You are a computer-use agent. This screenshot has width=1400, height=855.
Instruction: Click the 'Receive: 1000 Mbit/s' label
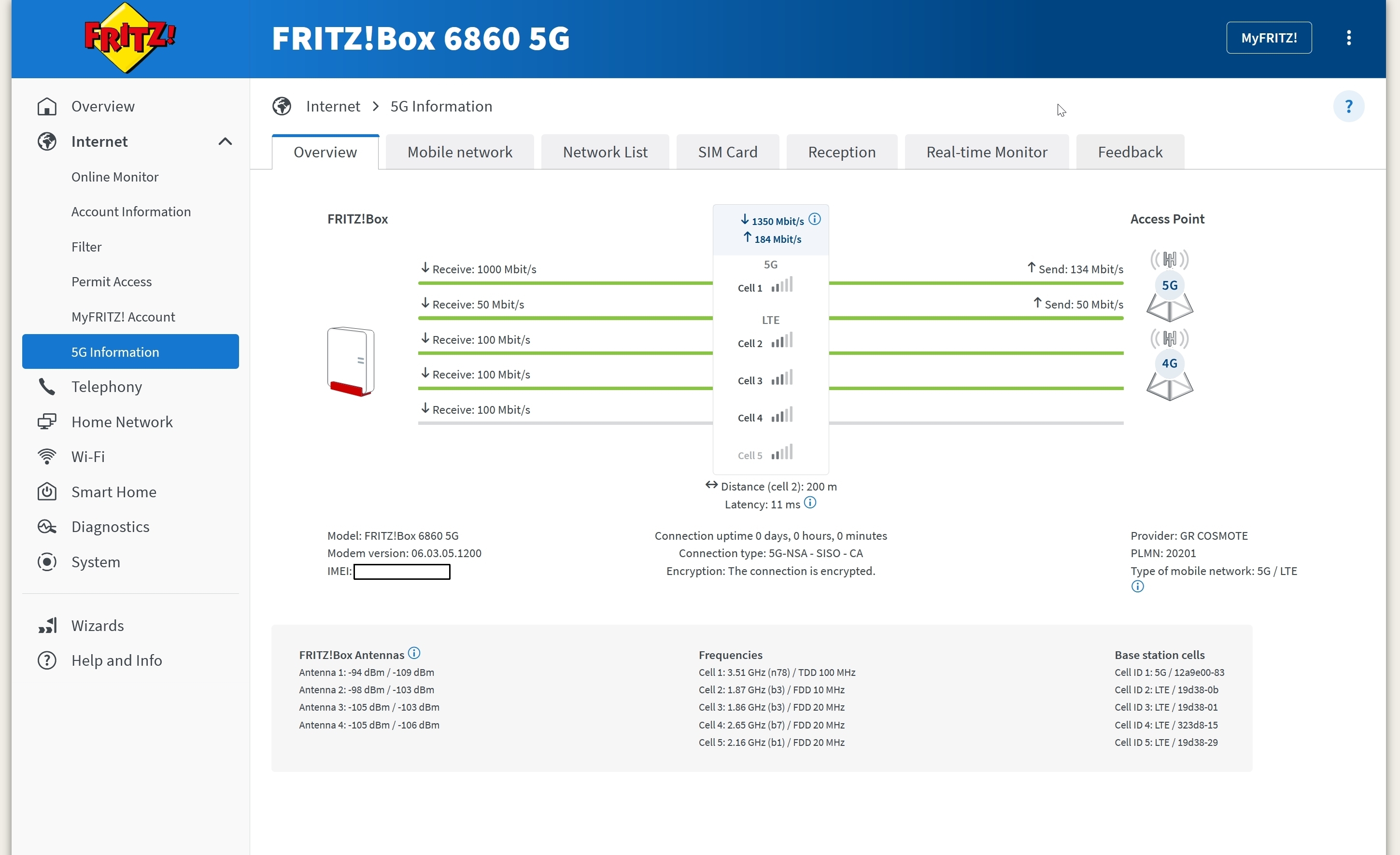click(x=479, y=269)
